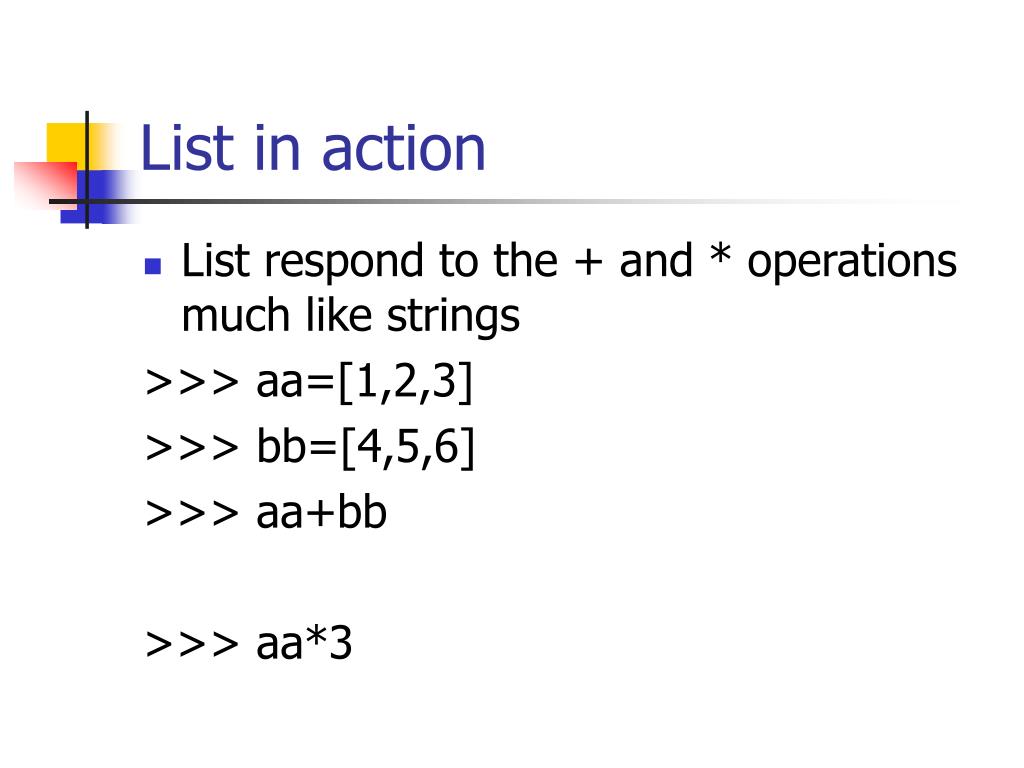Image resolution: width=1024 pixels, height=768 pixels.
Task: Click the '>>>' prompt before aa*3
Action: (x=192, y=644)
